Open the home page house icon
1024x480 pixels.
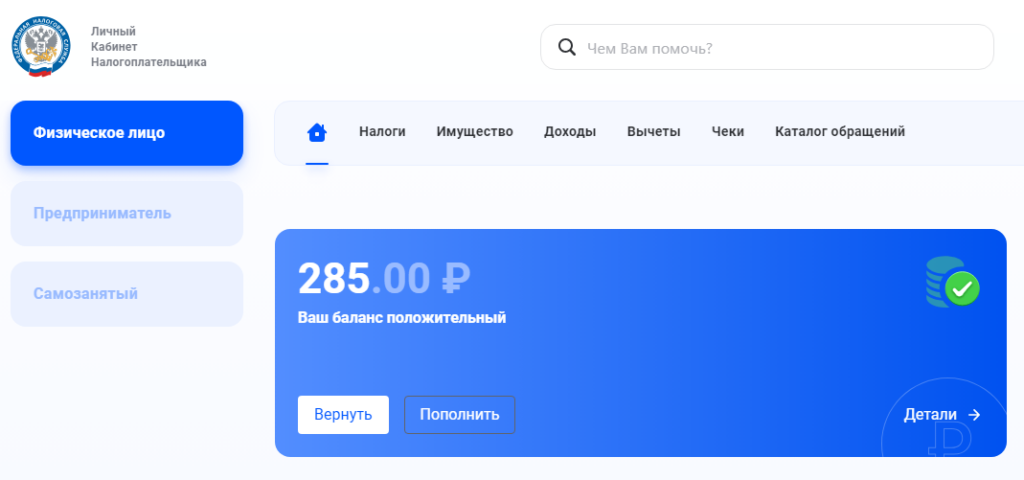(317, 132)
